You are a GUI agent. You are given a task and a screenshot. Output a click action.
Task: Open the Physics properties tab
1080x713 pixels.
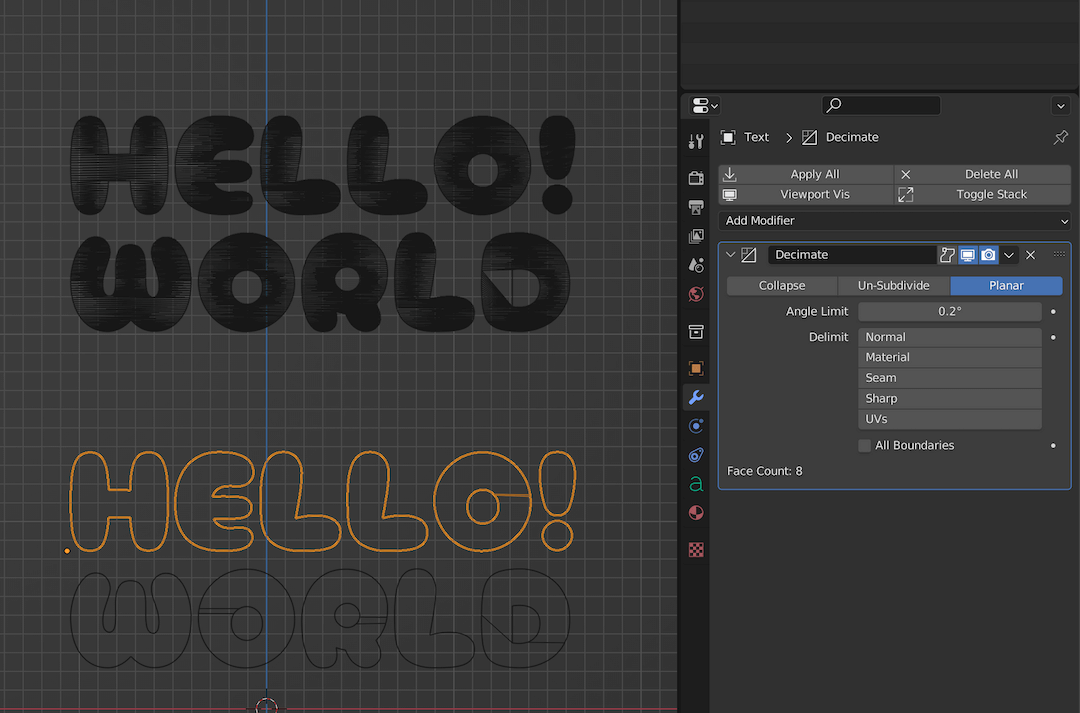696,455
